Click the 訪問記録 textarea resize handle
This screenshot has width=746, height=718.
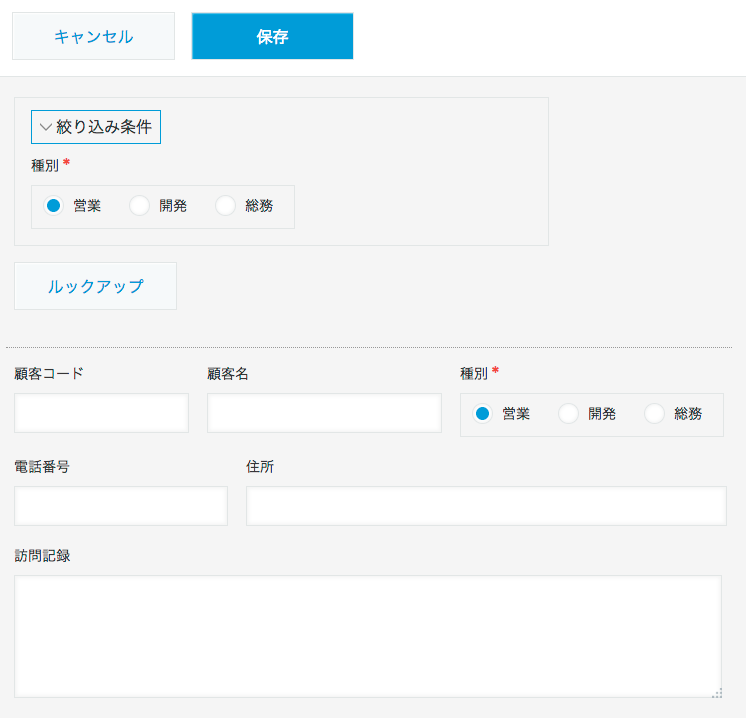(x=717, y=693)
